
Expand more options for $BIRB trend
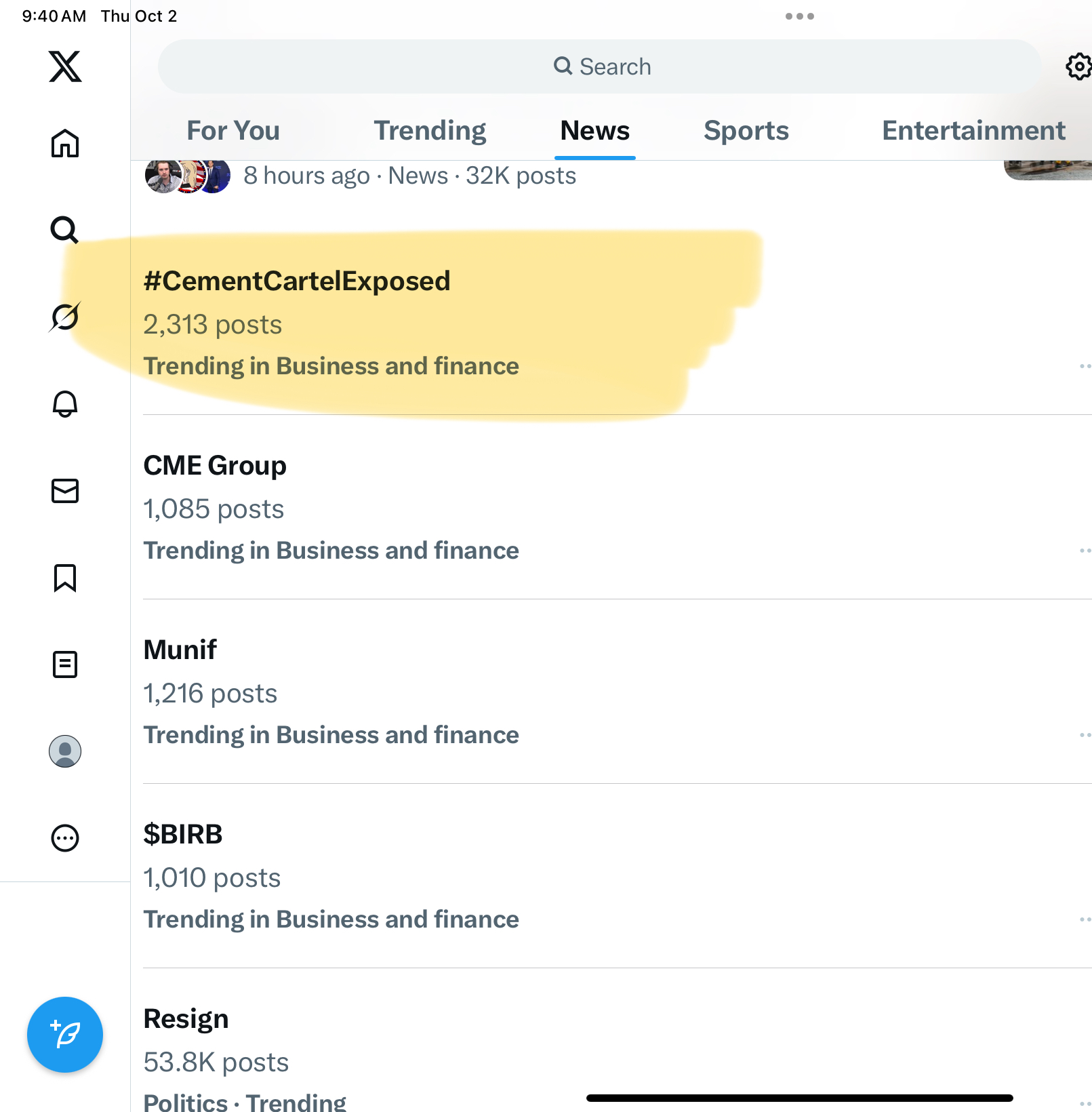[1085, 919]
